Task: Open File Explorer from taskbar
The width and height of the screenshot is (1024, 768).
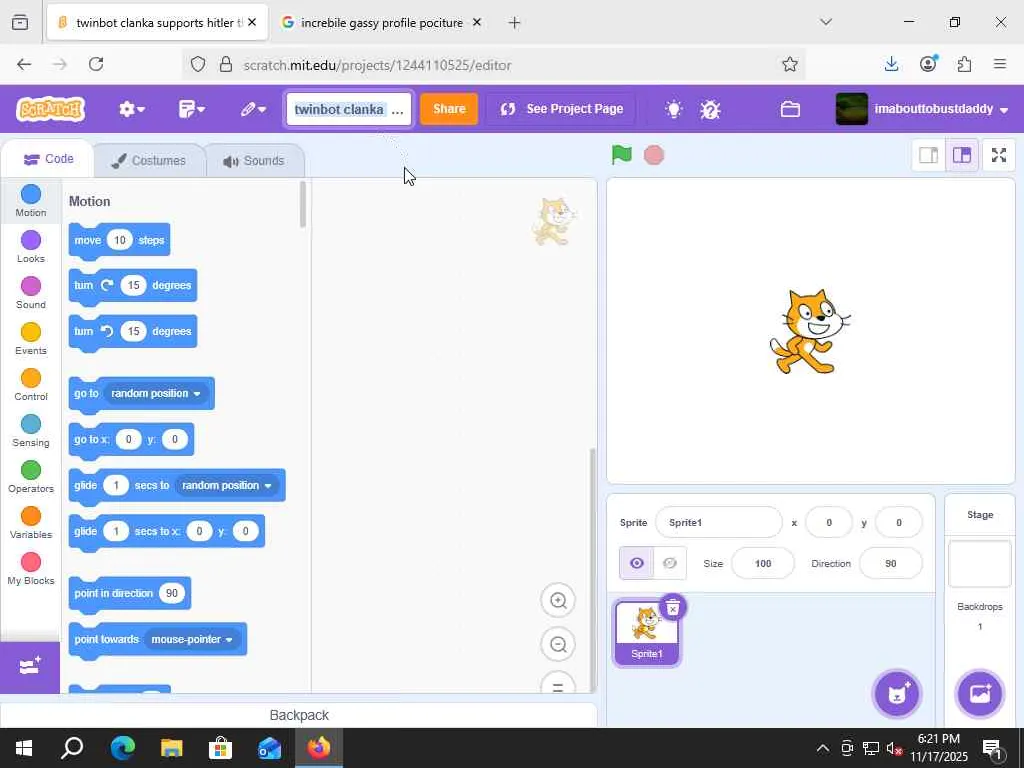Action: [x=171, y=748]
